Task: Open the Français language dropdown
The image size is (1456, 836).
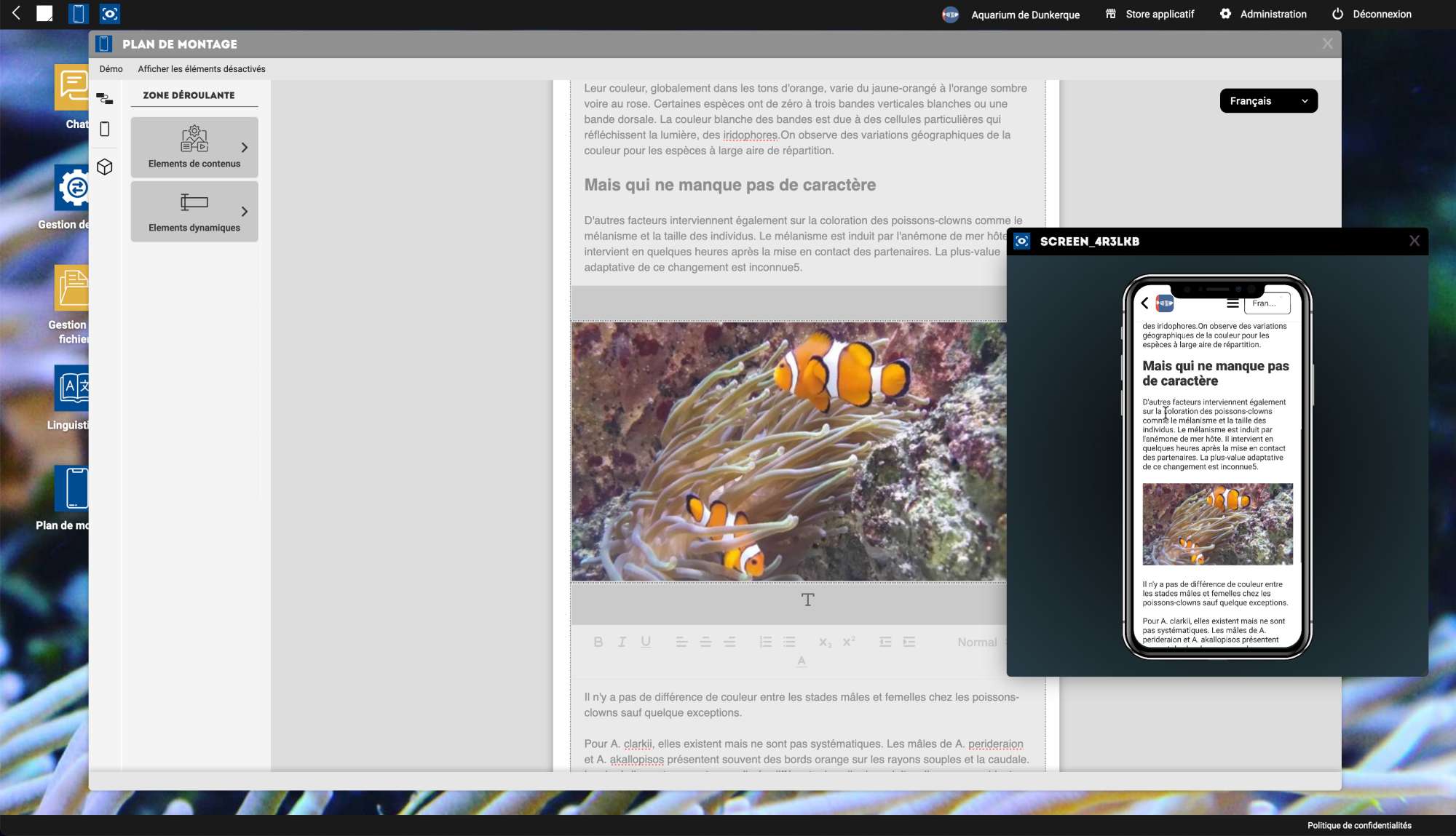Action: [x=1268, y=101]
